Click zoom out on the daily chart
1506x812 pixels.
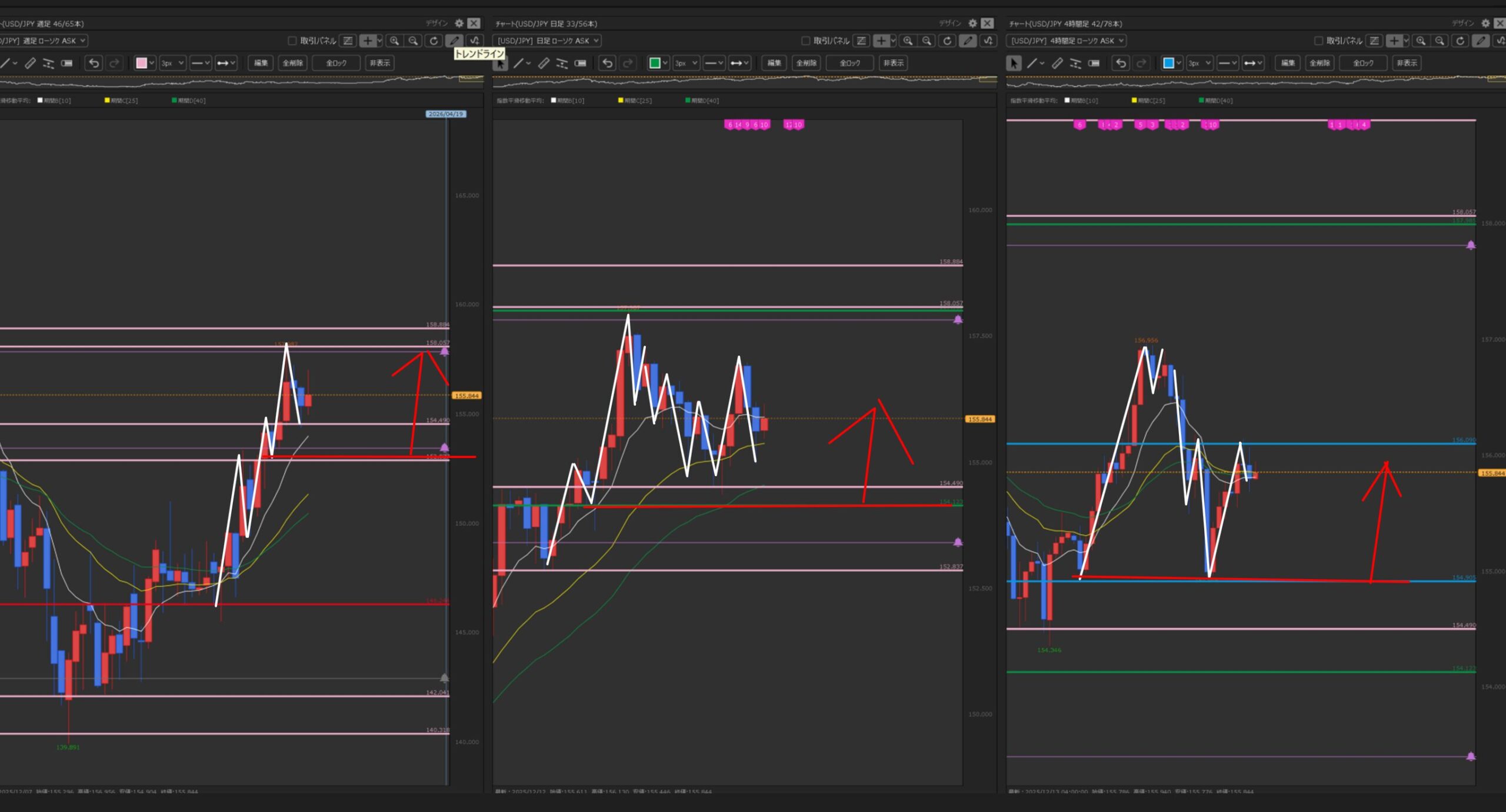click(927, 41)
